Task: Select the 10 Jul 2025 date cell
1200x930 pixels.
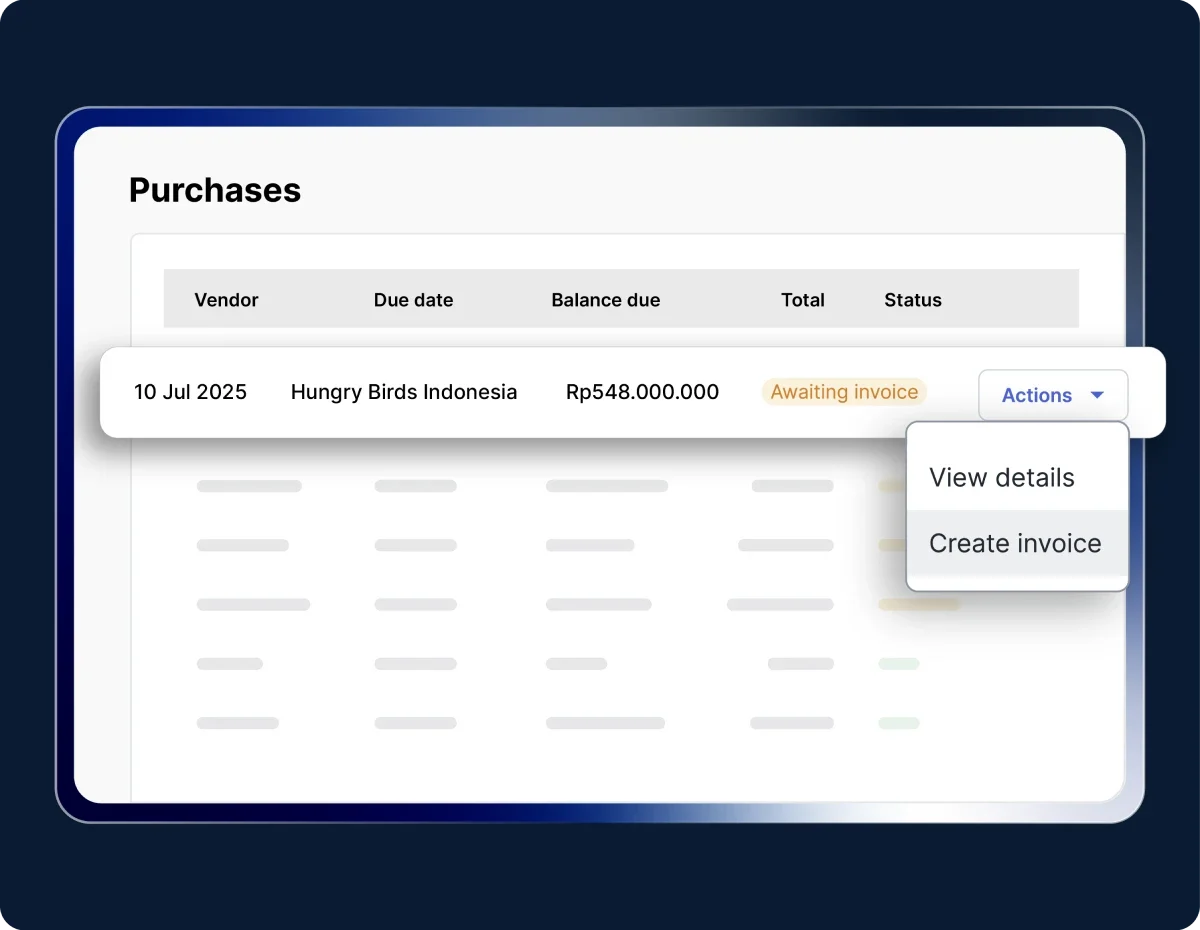Action: pyautogui.click(x=190, y=392)
